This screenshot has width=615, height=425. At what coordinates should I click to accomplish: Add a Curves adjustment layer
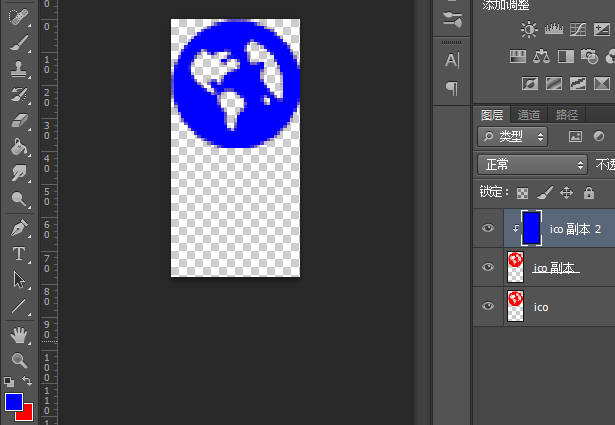(578, 29)
